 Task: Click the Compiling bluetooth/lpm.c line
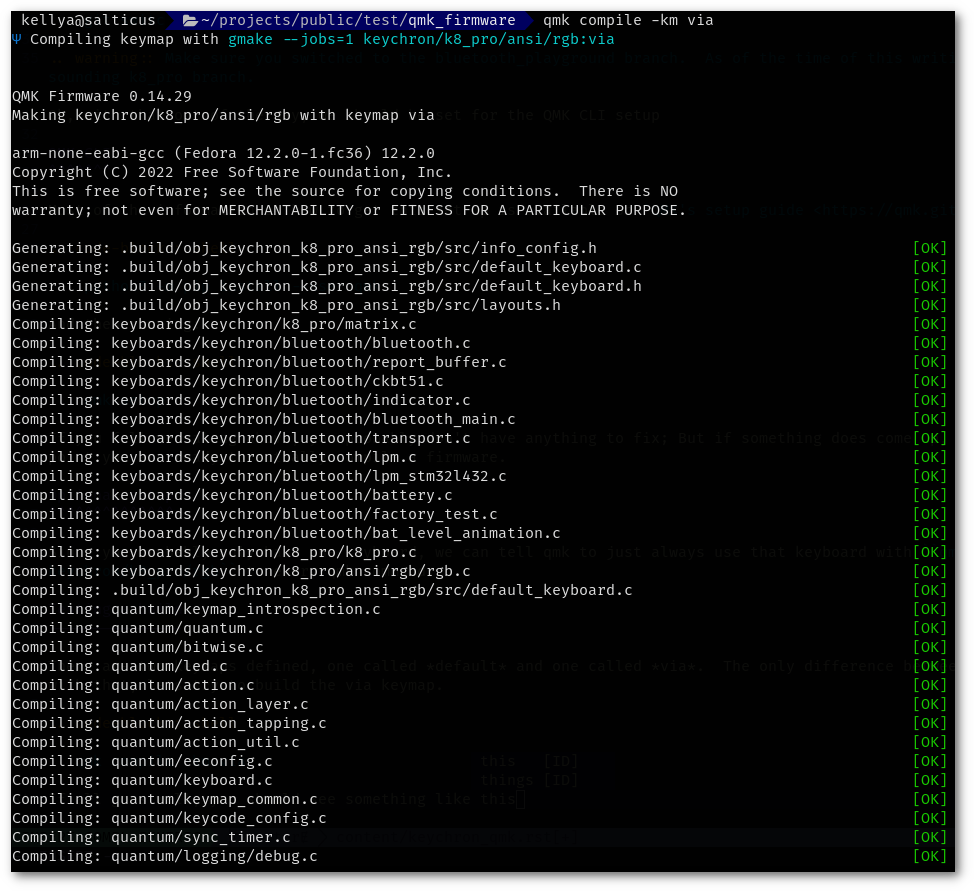click(214, 457)
